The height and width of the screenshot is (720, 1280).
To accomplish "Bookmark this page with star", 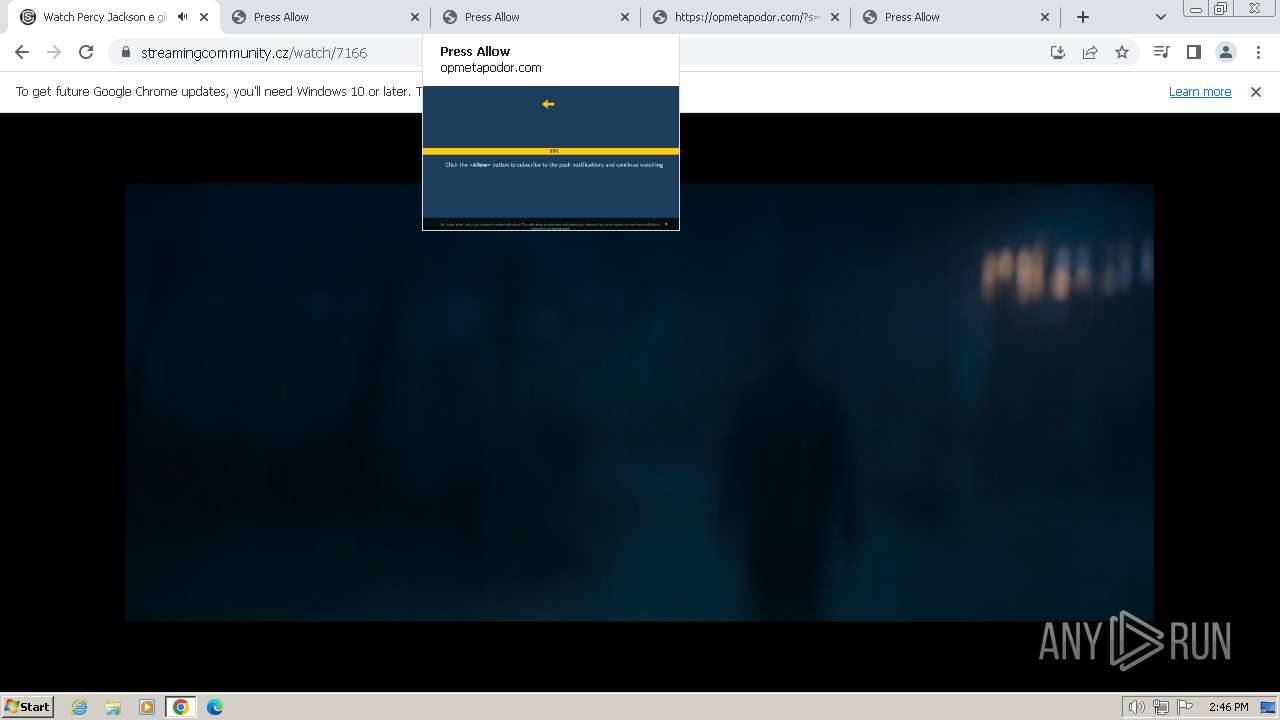I will pos(1122,53).
